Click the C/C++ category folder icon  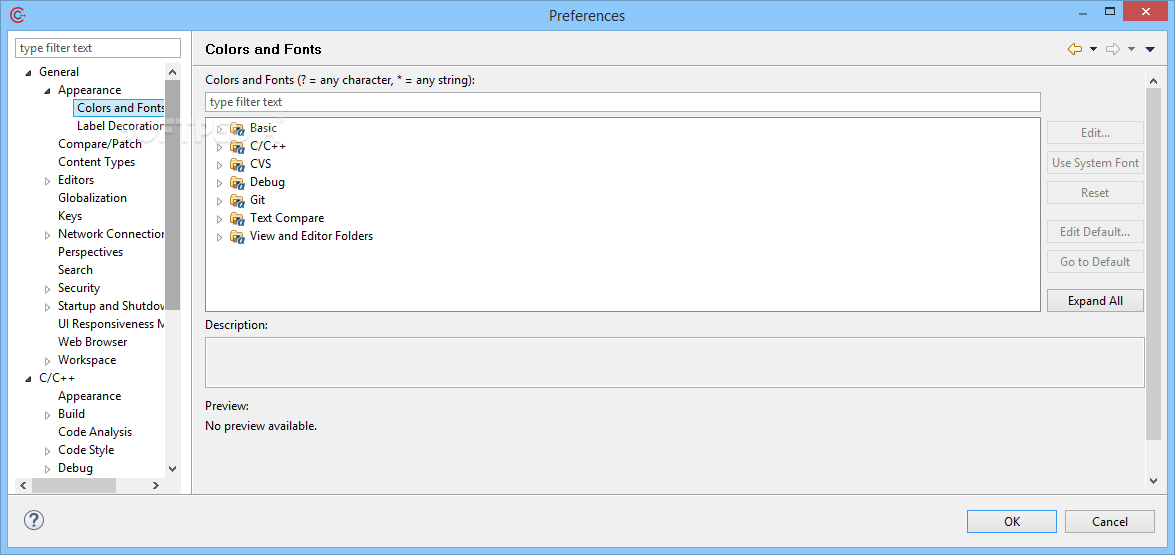tap(238, 146)
